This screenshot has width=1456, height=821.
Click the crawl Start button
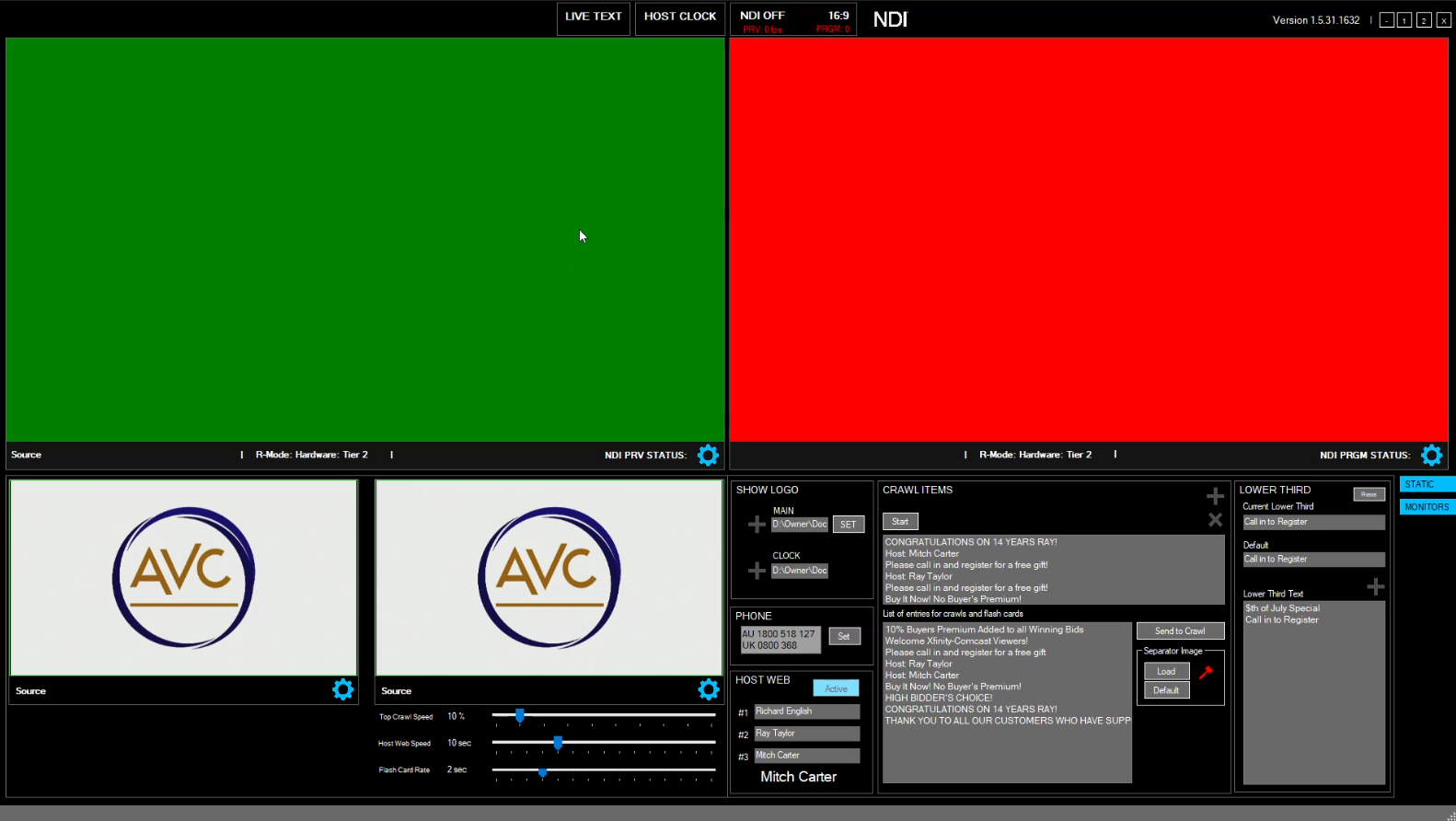899,522
